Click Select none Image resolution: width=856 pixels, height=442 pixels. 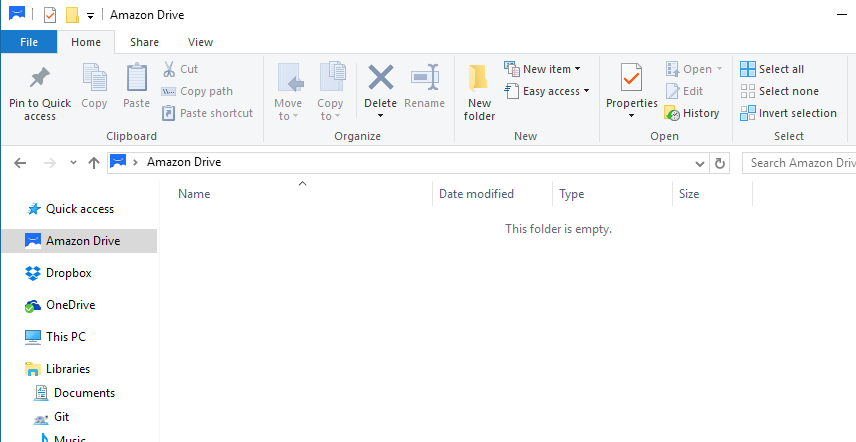click(x=780, y=91)
